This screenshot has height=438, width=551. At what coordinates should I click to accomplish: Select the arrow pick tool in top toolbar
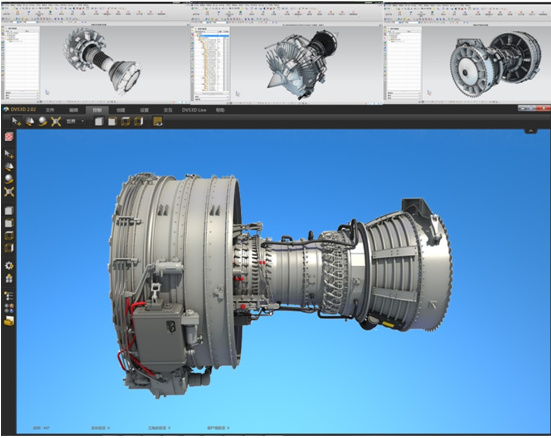[x=16, y=122]
